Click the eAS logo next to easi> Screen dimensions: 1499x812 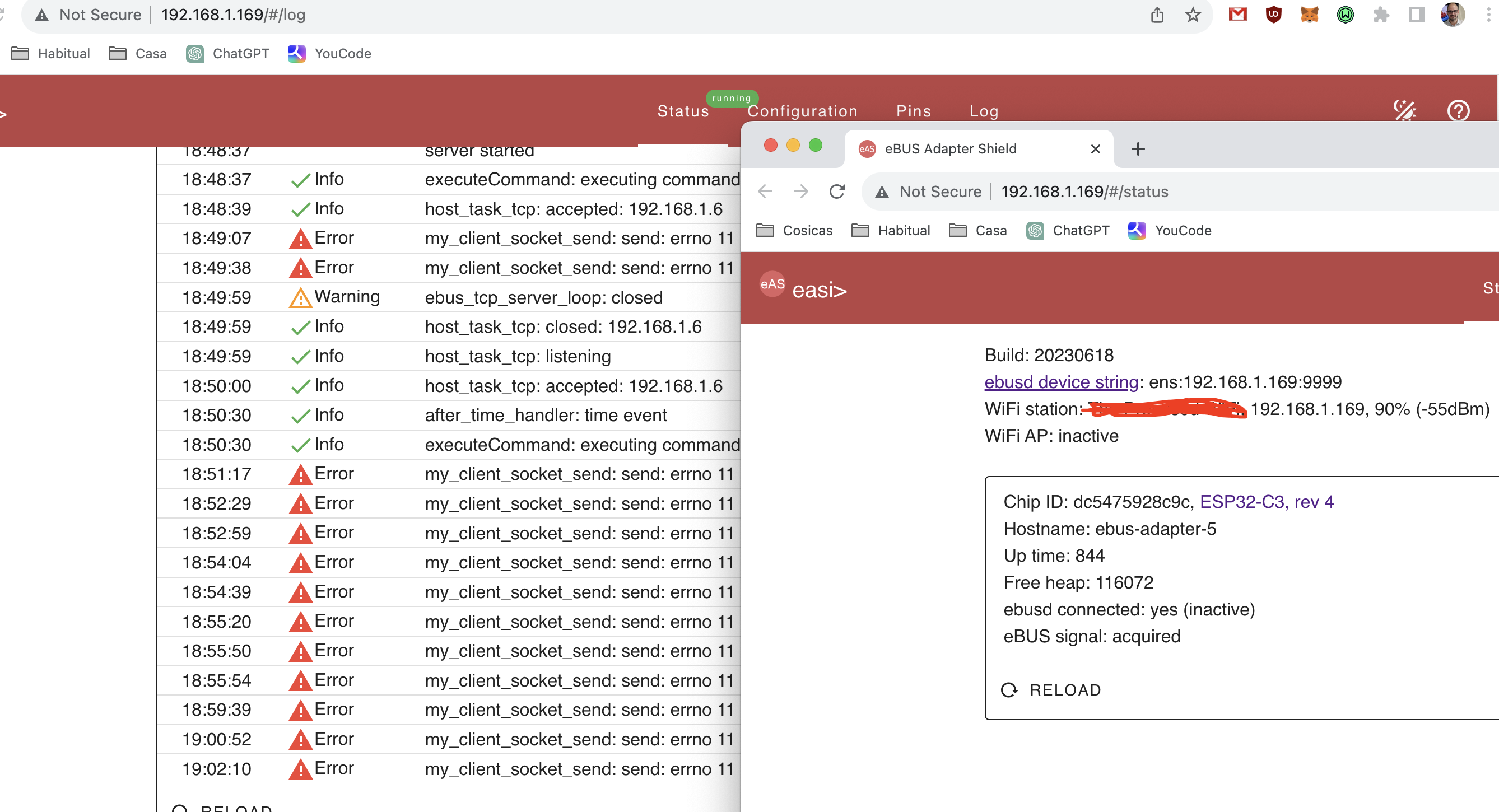coord(771,285)
